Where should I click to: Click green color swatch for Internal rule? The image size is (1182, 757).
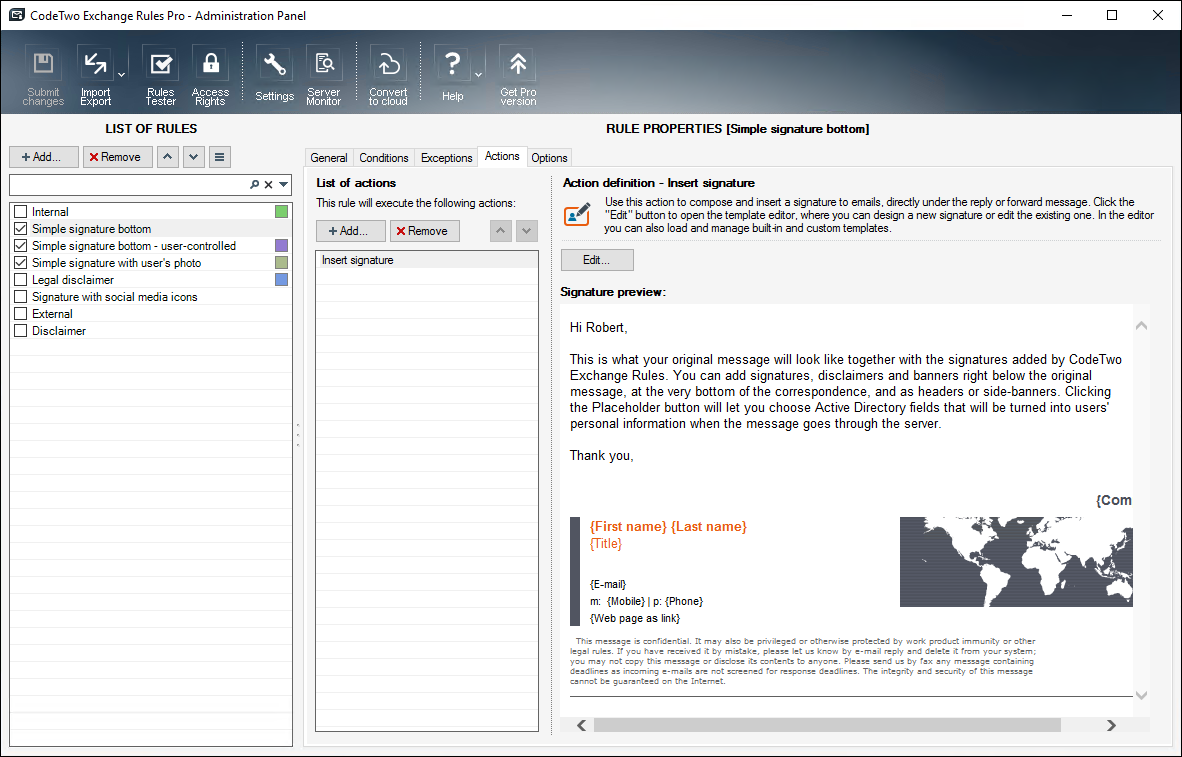(x=281, y=212)
